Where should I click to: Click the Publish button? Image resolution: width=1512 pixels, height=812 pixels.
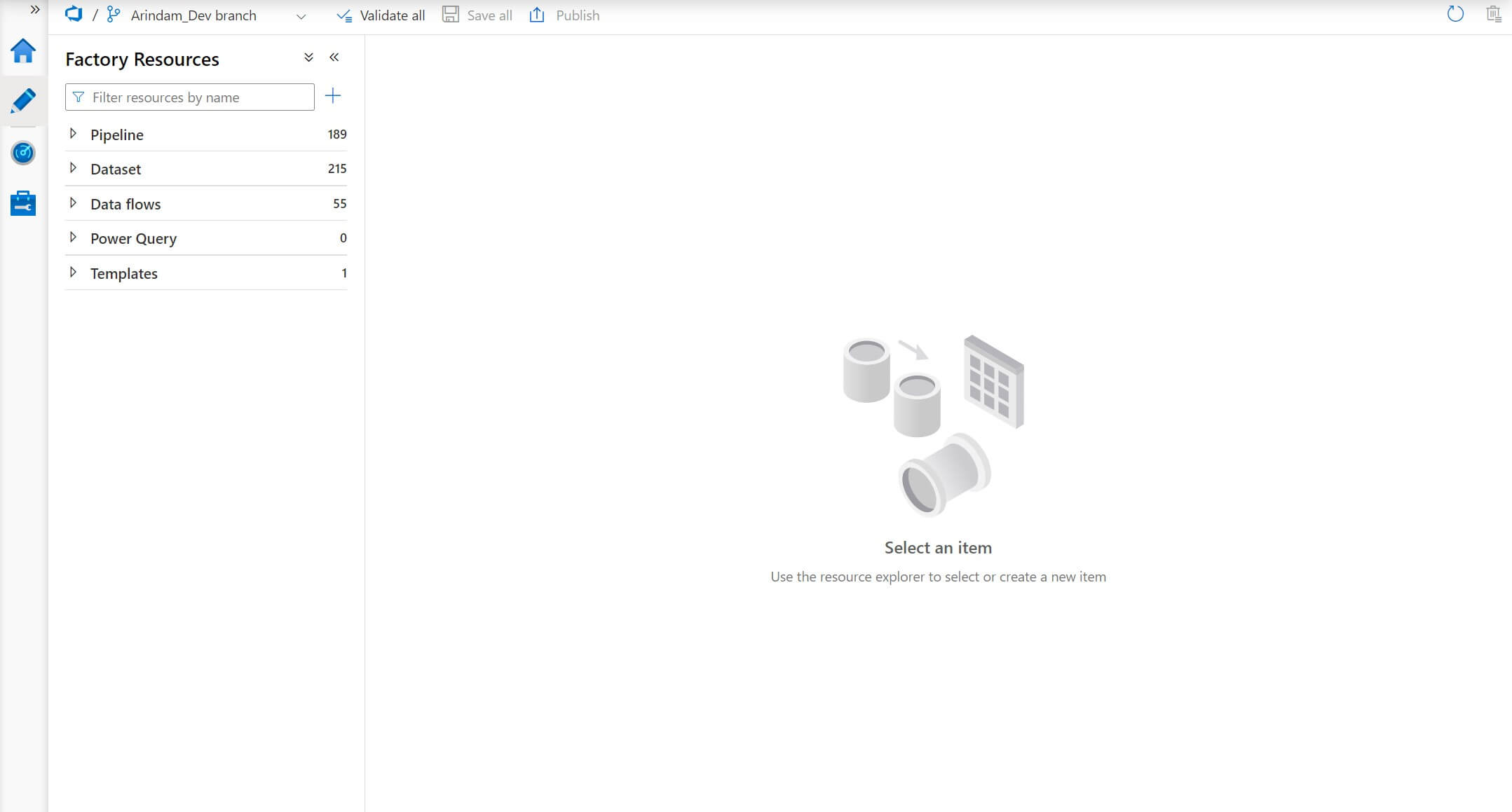565,15
